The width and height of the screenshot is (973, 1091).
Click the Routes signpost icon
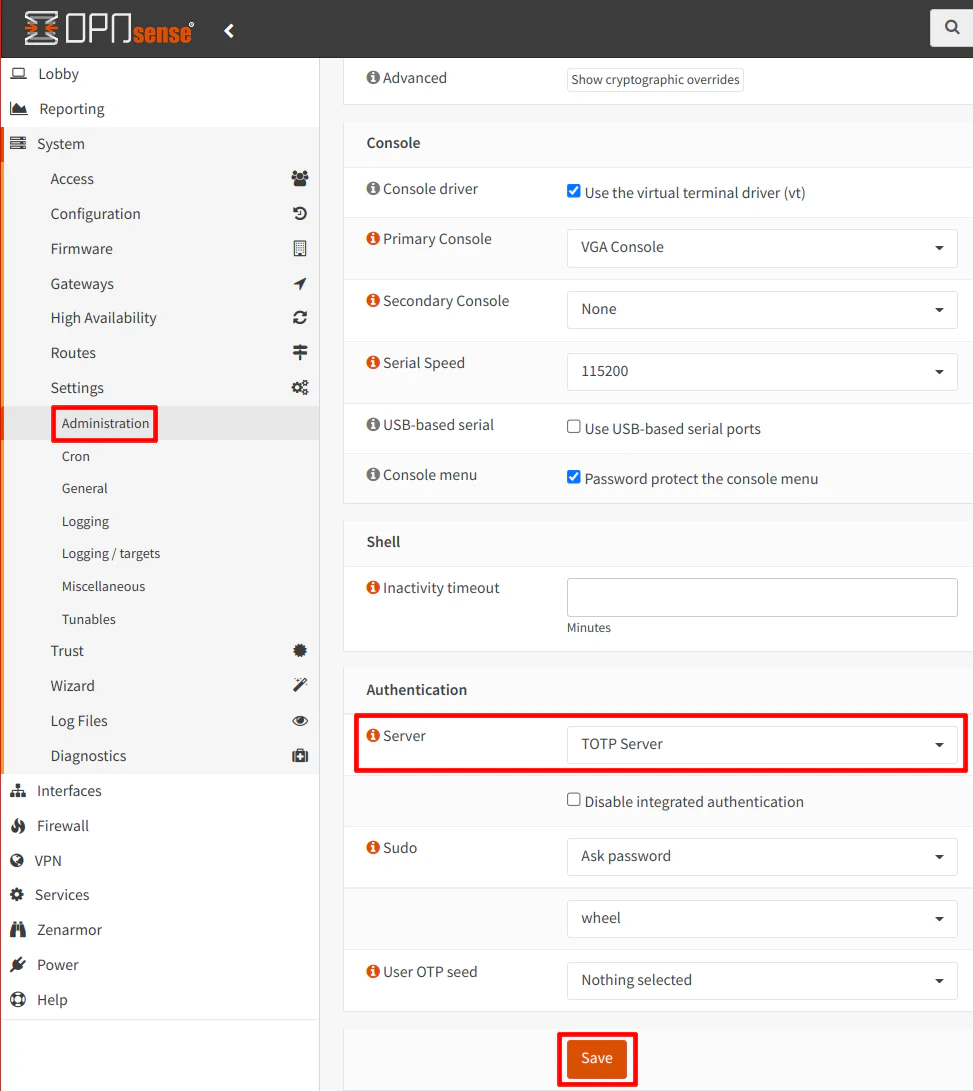click(x=300, y=352)
